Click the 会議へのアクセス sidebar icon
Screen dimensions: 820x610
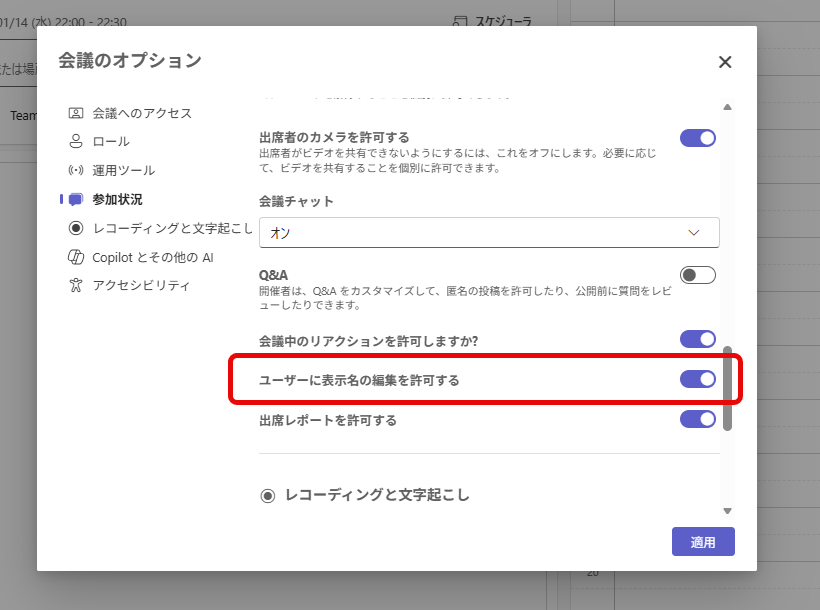click(x=75, y=113)
